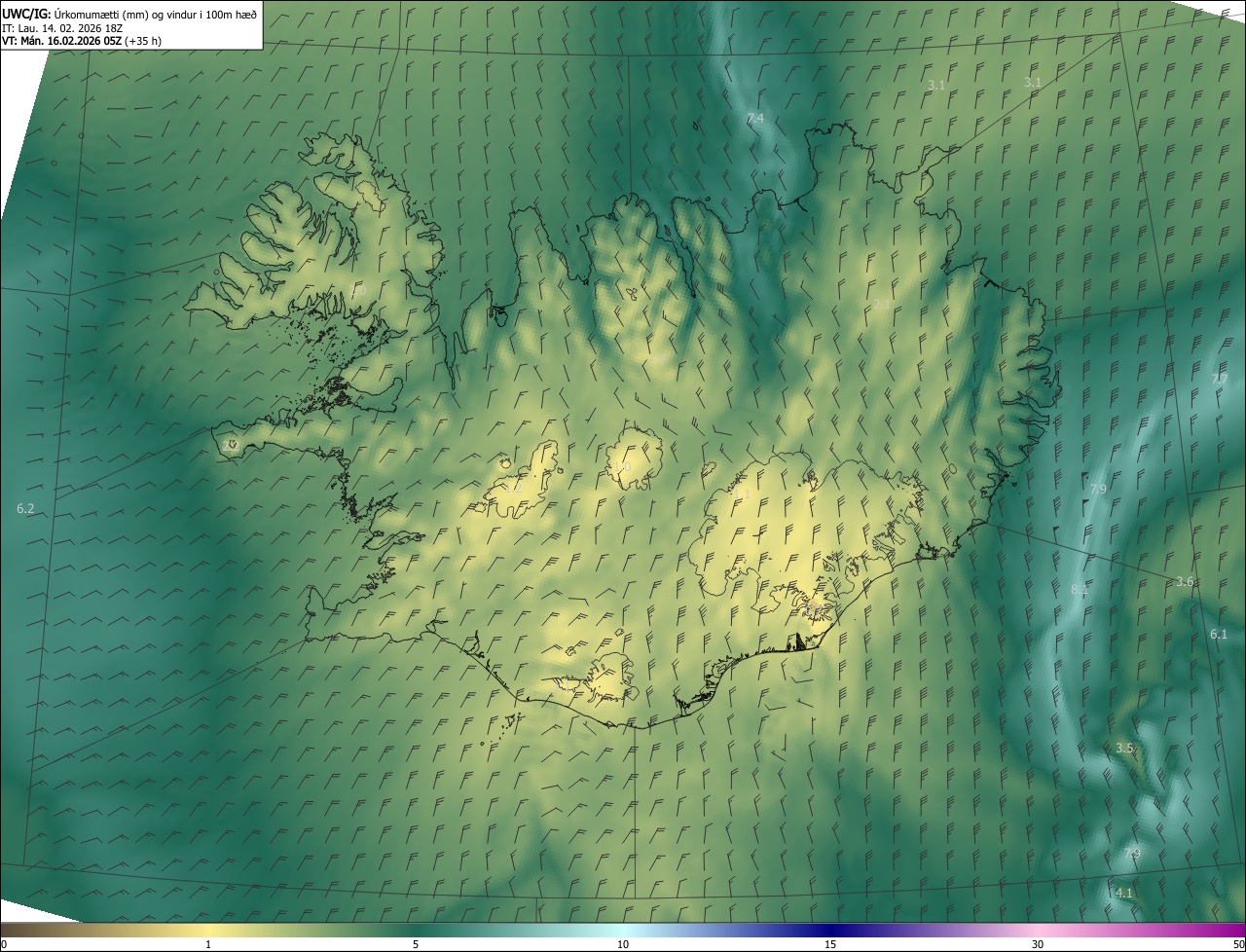Click the '7.4' value off the north coast
The height and width of the screenshot is (952, 1246).
[x=755, y=119]
